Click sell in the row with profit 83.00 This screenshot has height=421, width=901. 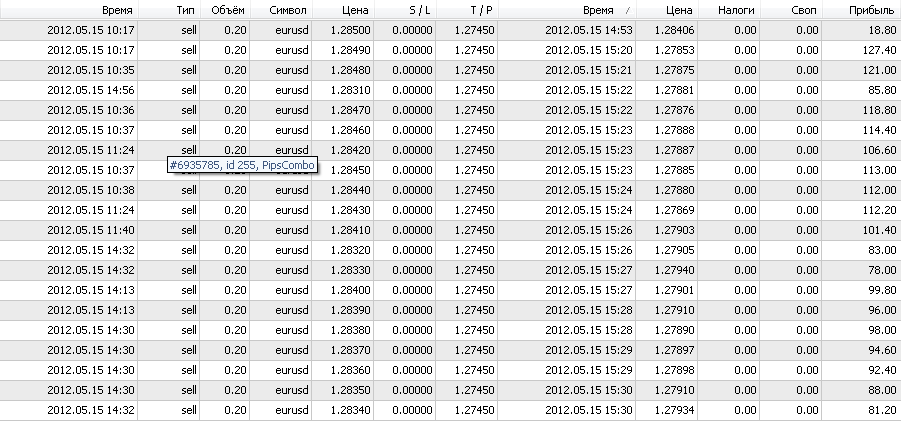[188, 250]
